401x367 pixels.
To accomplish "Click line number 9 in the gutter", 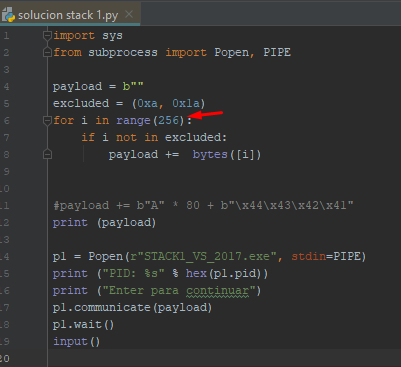I will click(x=6, y=172).
